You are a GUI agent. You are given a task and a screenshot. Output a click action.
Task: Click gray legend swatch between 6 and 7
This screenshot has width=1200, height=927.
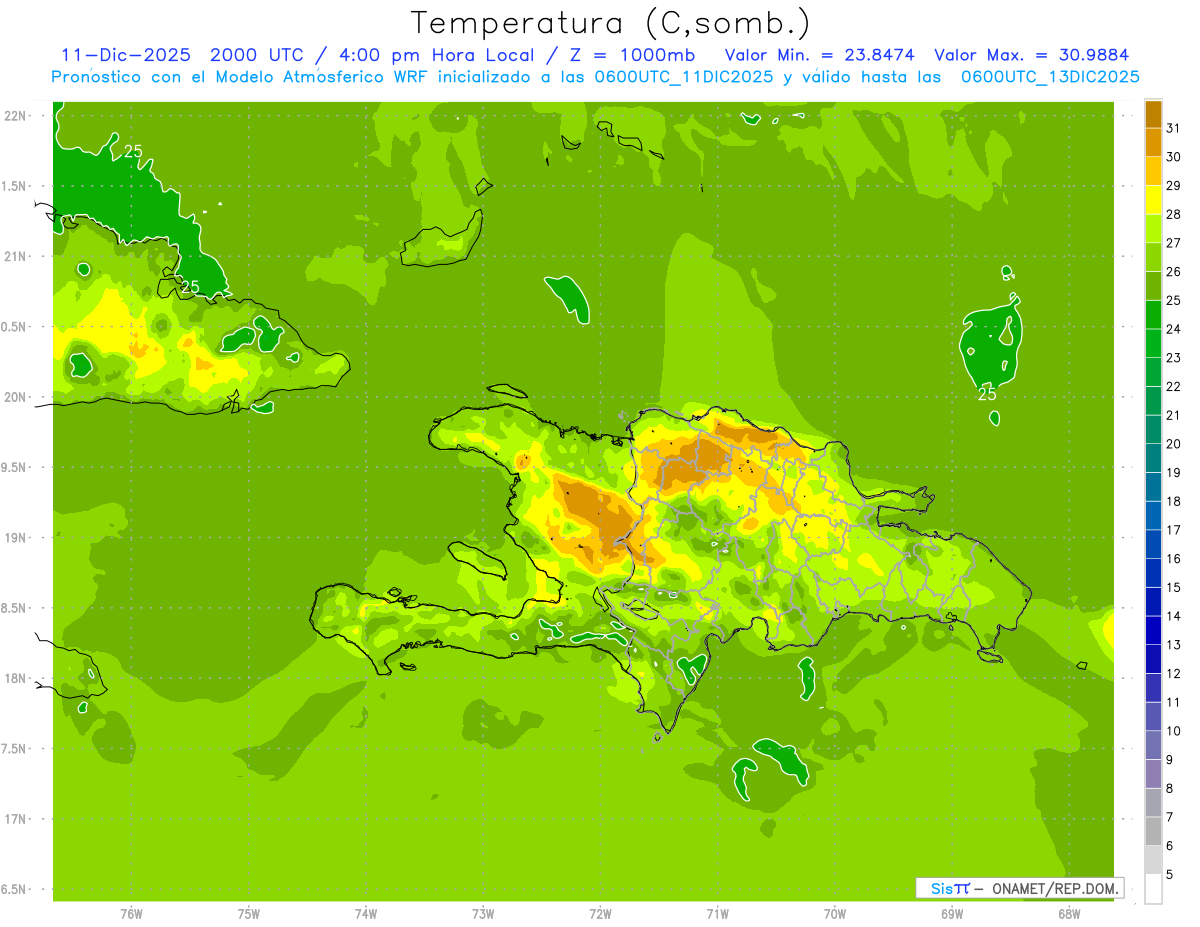pos(1153,831)
